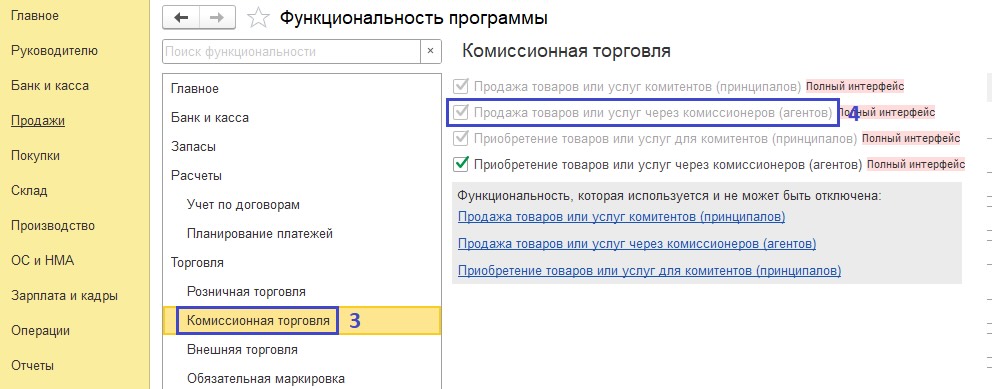Open the 'Продажи' sidebar section
The height and width of the screenshot is (389, 992).
[x=38, y=121]
